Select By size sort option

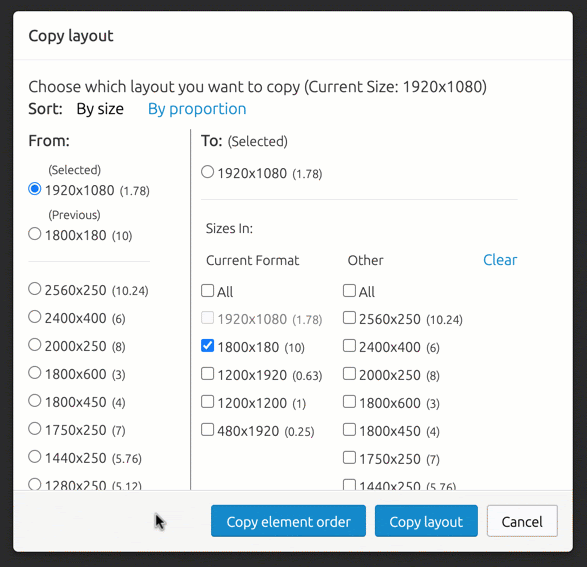(x=100, y=109)
